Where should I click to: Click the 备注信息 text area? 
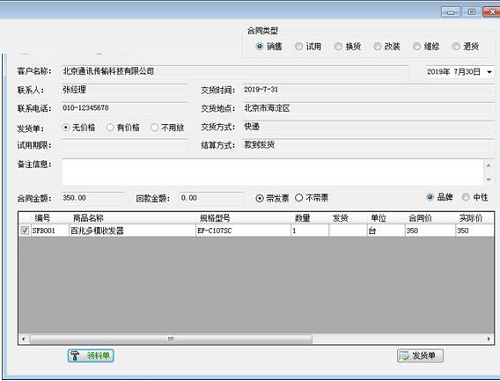tap(272, 172)
